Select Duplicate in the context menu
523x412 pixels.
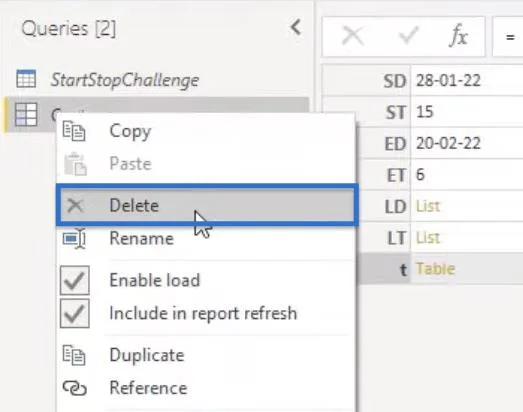(147, 355)
